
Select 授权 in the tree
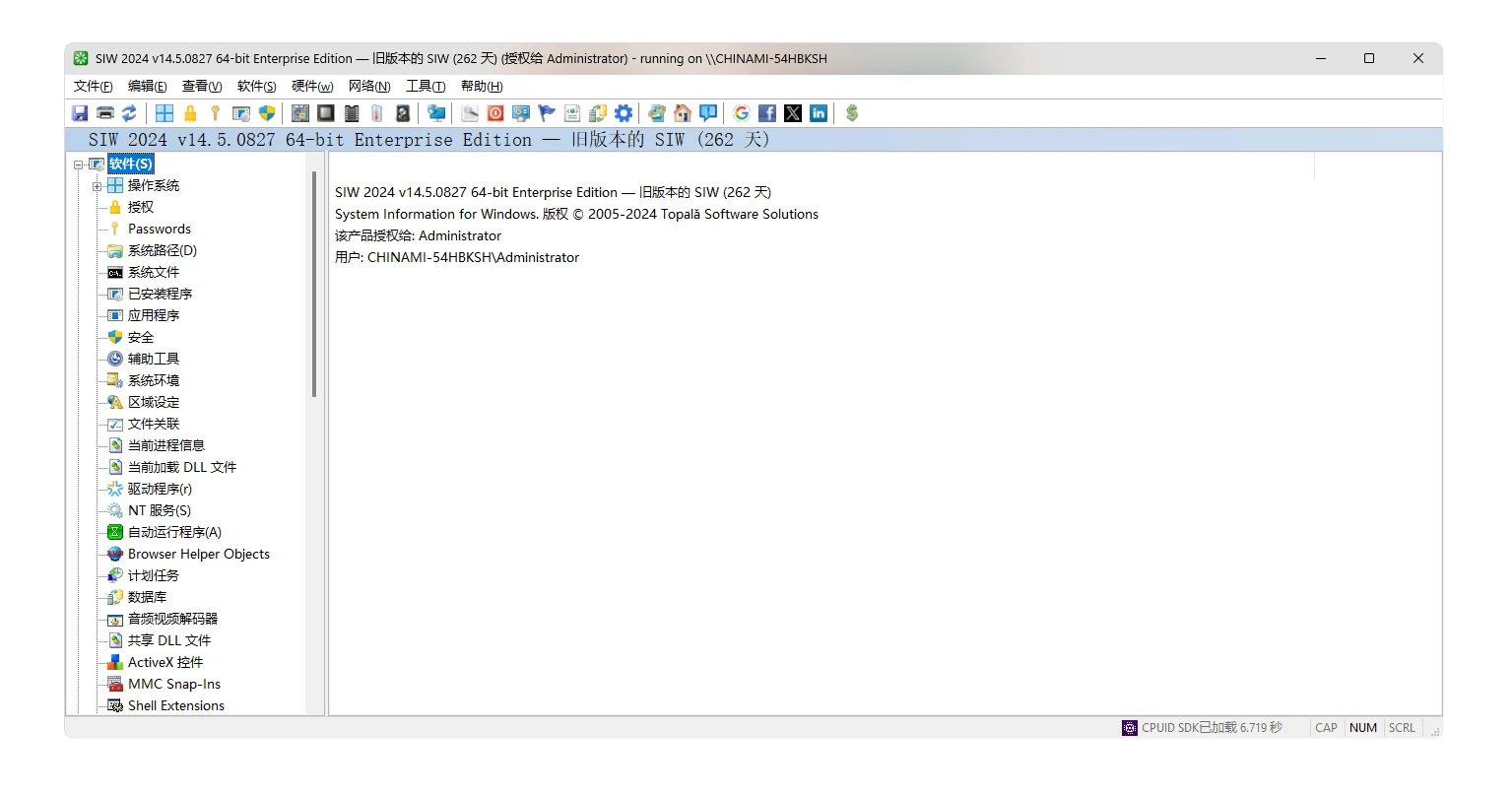click(x=141, y=207)
